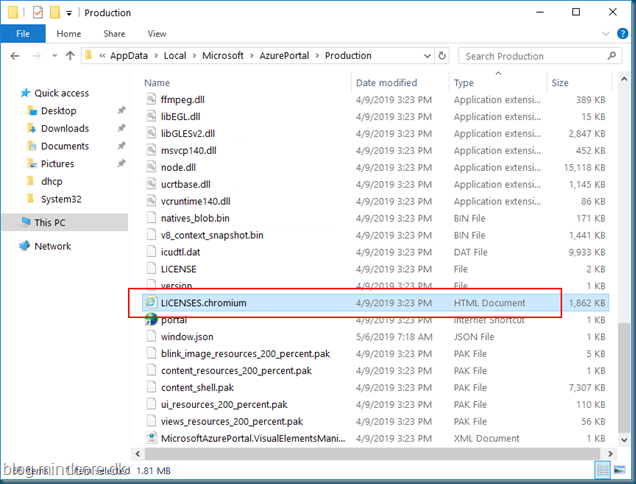The height and width of the screenshot is (484, 636).
Task: Select the libEGL.dll file icon
Action: 151,116
